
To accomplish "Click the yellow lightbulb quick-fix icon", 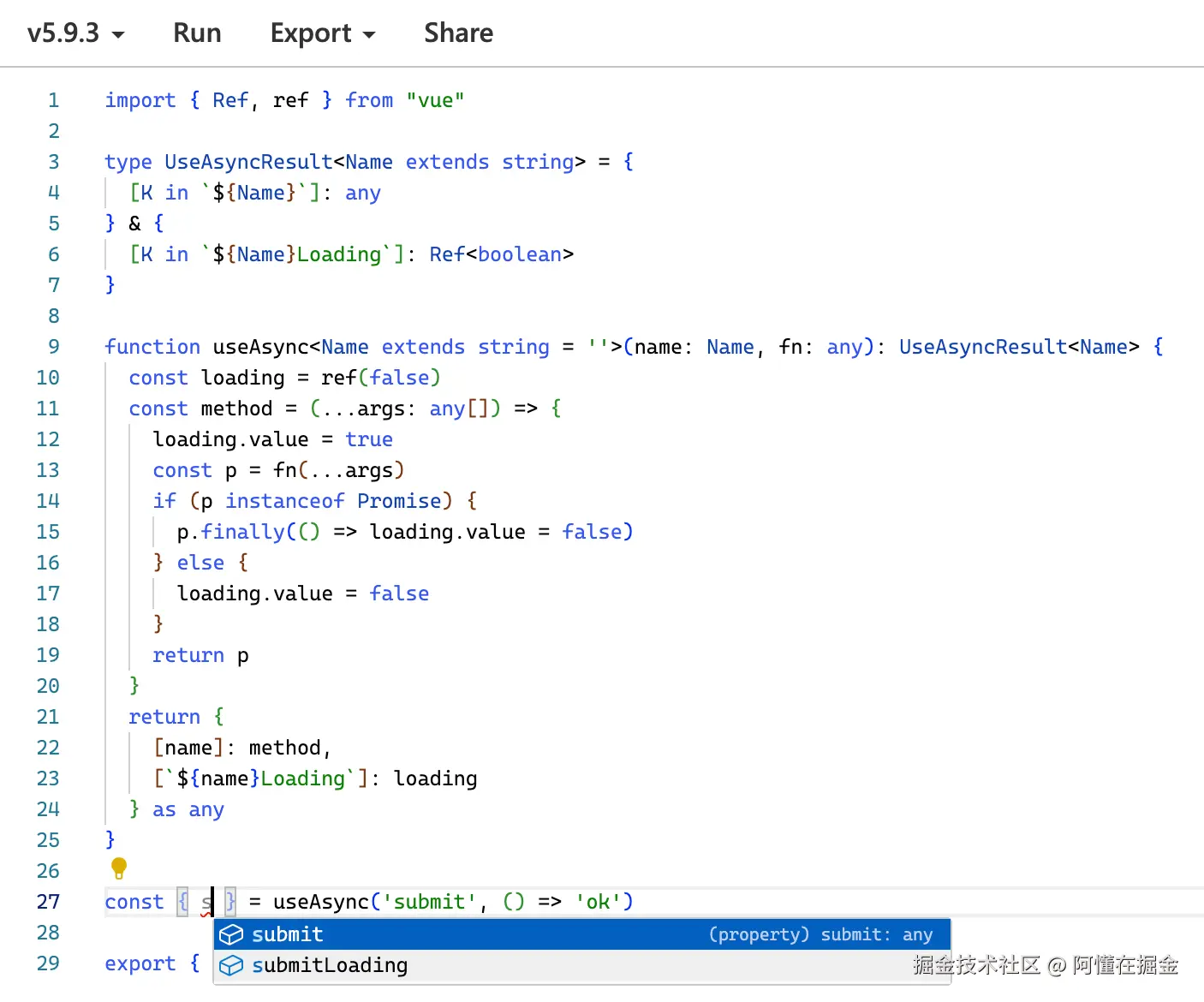I will pyautogui.click(x=119, y=868).
